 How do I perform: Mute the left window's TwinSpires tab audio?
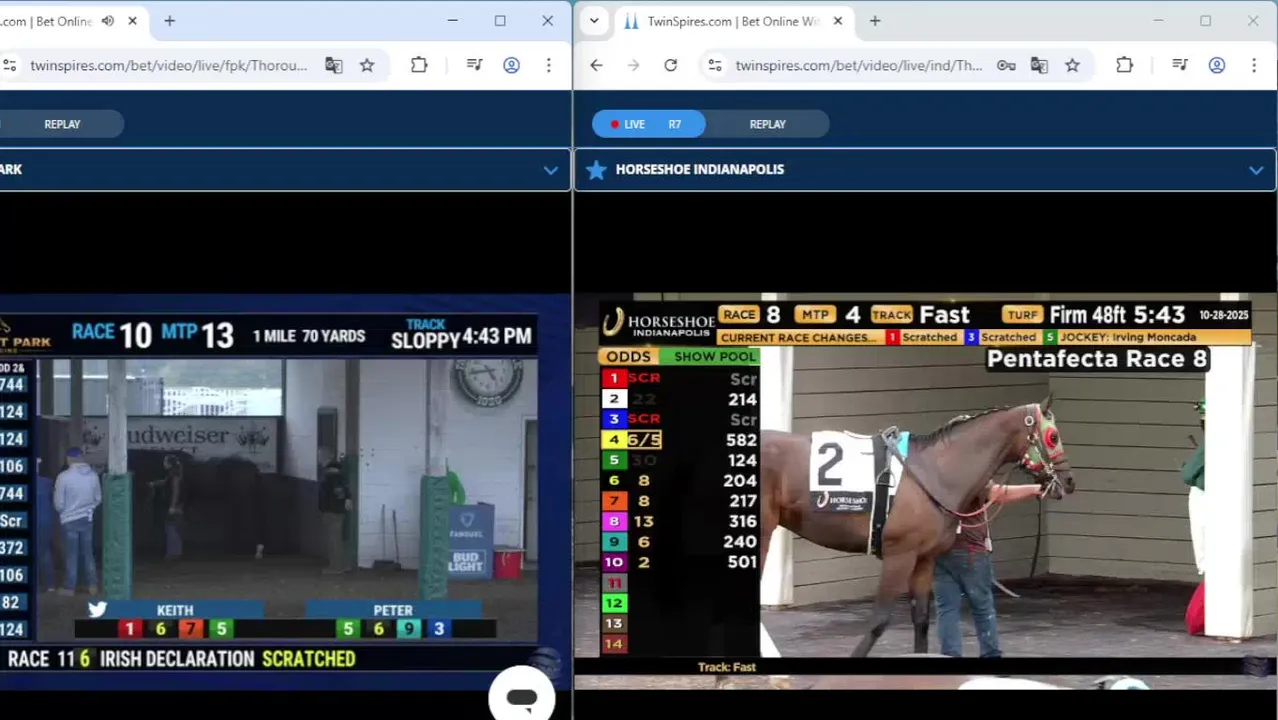[x=108, y=21]
